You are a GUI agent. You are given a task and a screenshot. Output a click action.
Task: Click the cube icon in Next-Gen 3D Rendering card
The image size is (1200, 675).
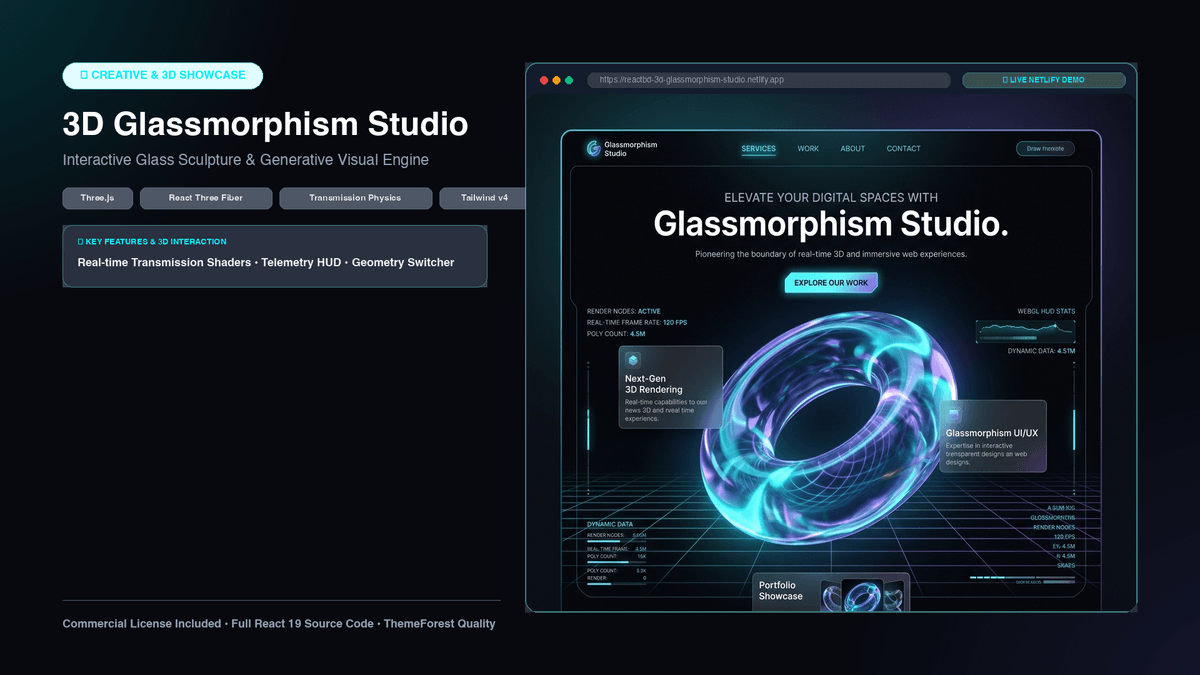[633, 360]
